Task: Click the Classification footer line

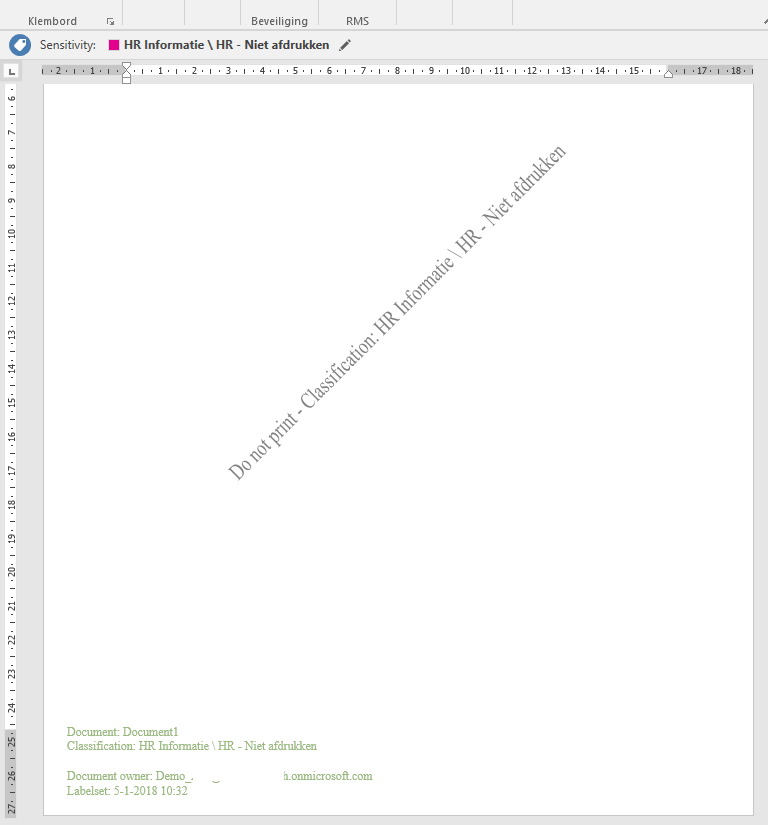Action: click(x=191, y=746)
